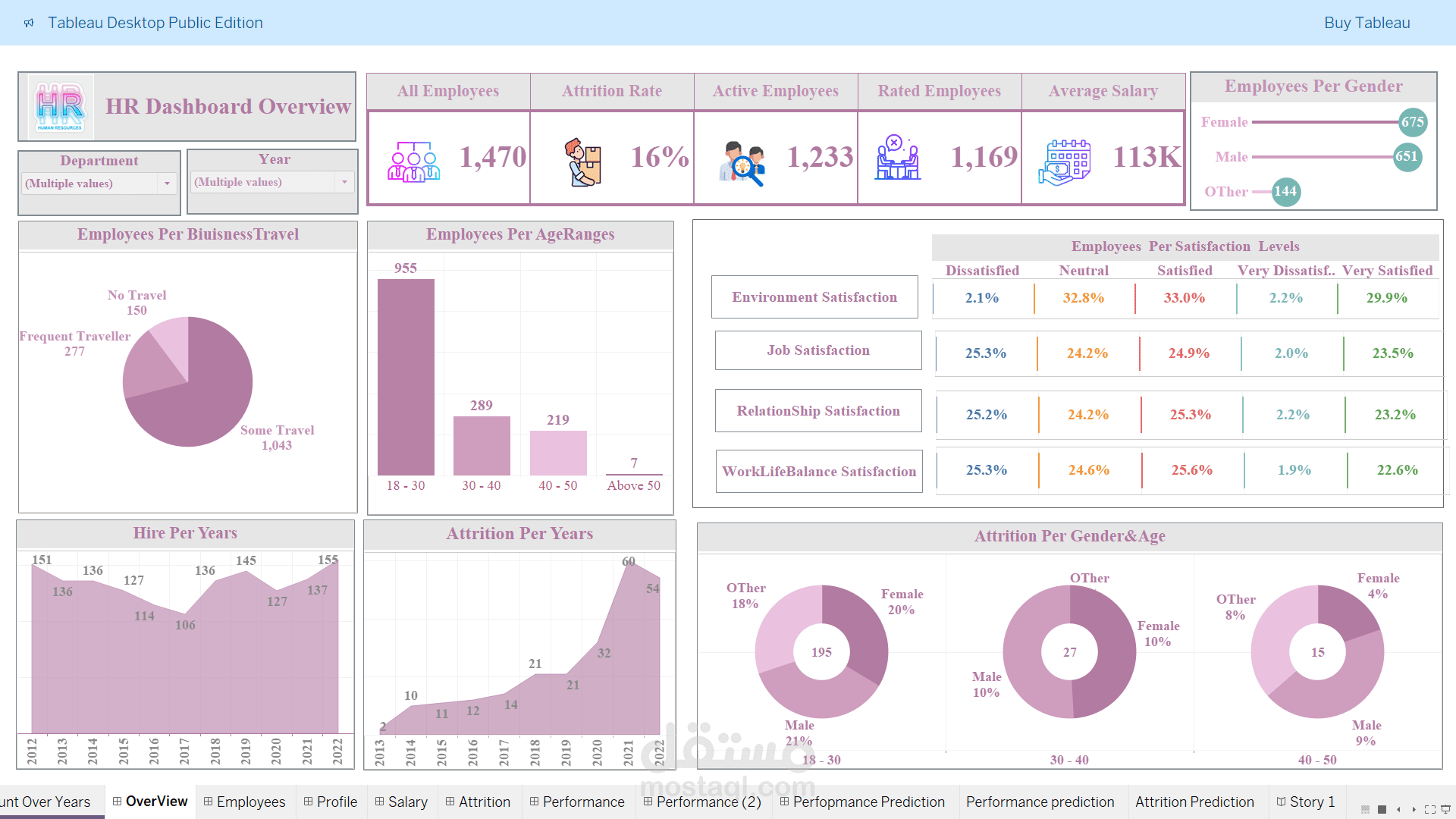Image resolution: width=1456 pixels, height=819 pixels.
Task: Click the Job Satisfaction label box
Action: coord(818,350)
